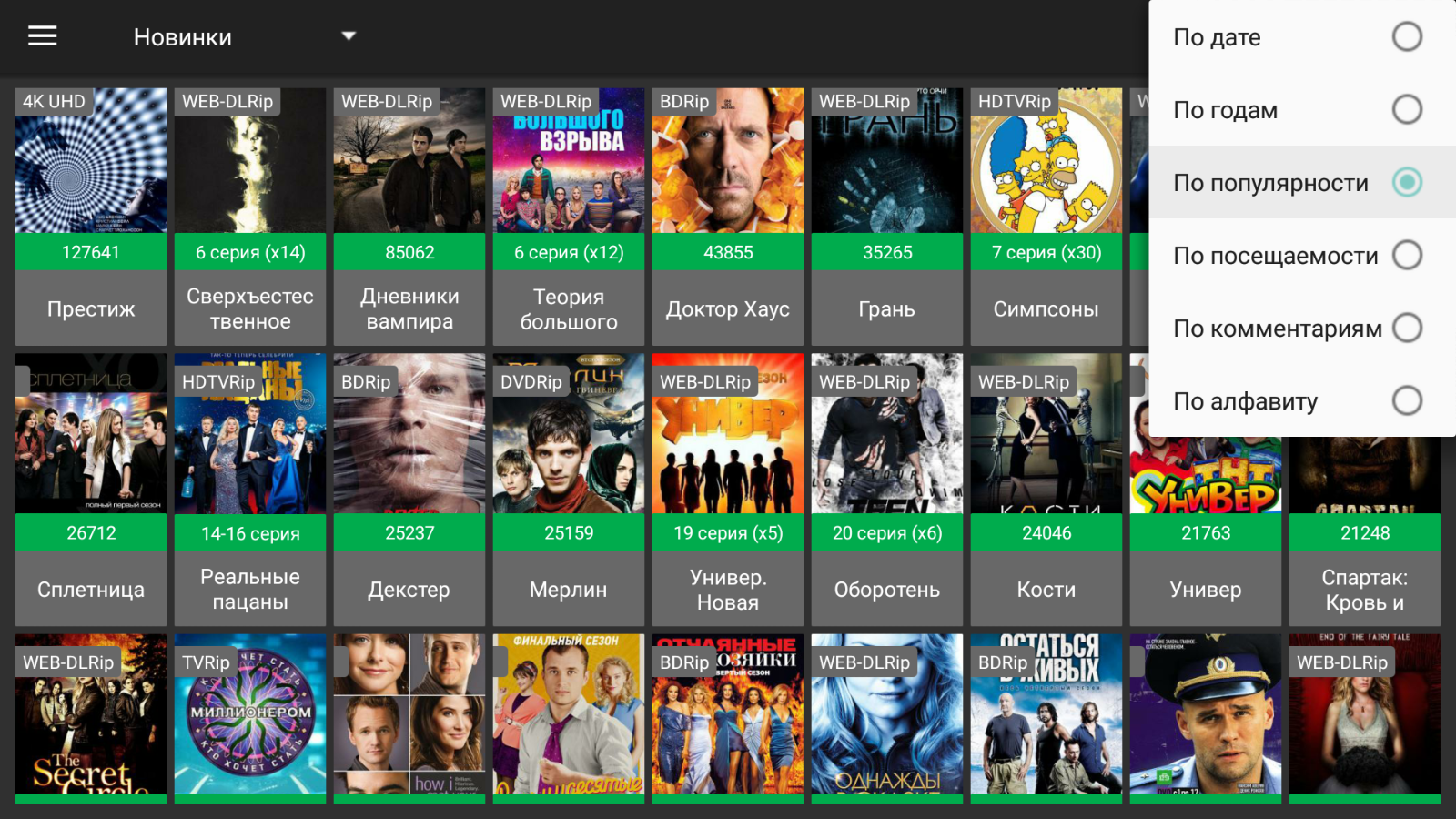Open the Универ poster with 21763
1456x819 pixels.
1206,475
